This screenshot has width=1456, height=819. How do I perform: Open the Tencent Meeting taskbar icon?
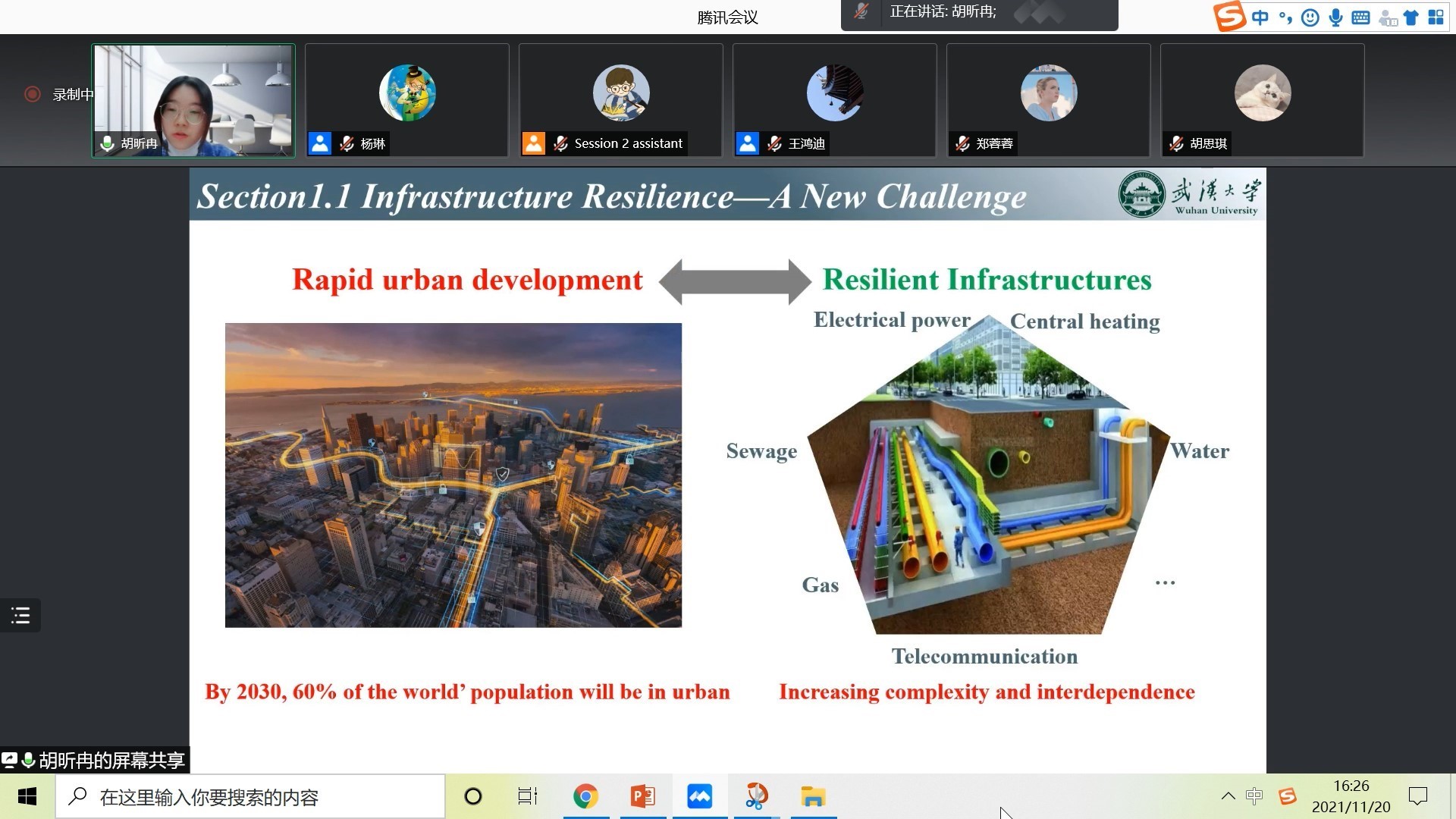click(699, 796)
